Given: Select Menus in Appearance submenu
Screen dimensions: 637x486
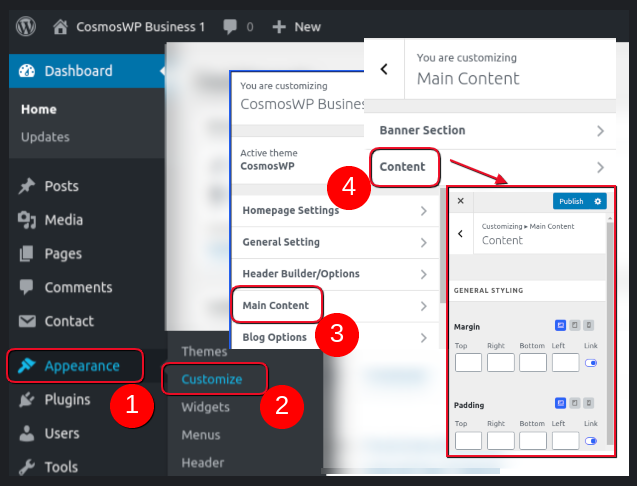Looking at the screenshot, I should pyautogui.click(x=201, y=435).
